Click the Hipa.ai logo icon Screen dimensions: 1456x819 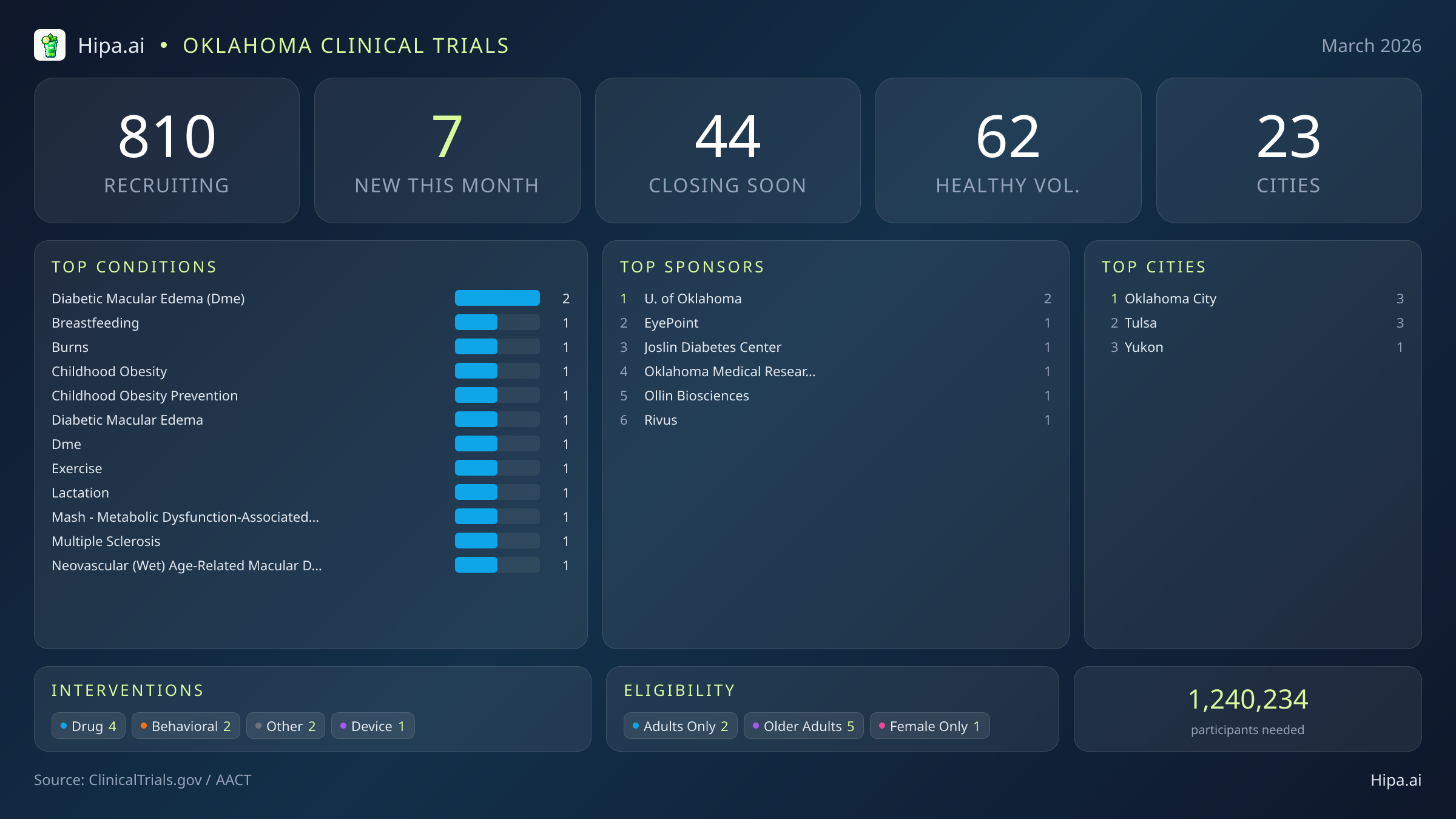50,45
